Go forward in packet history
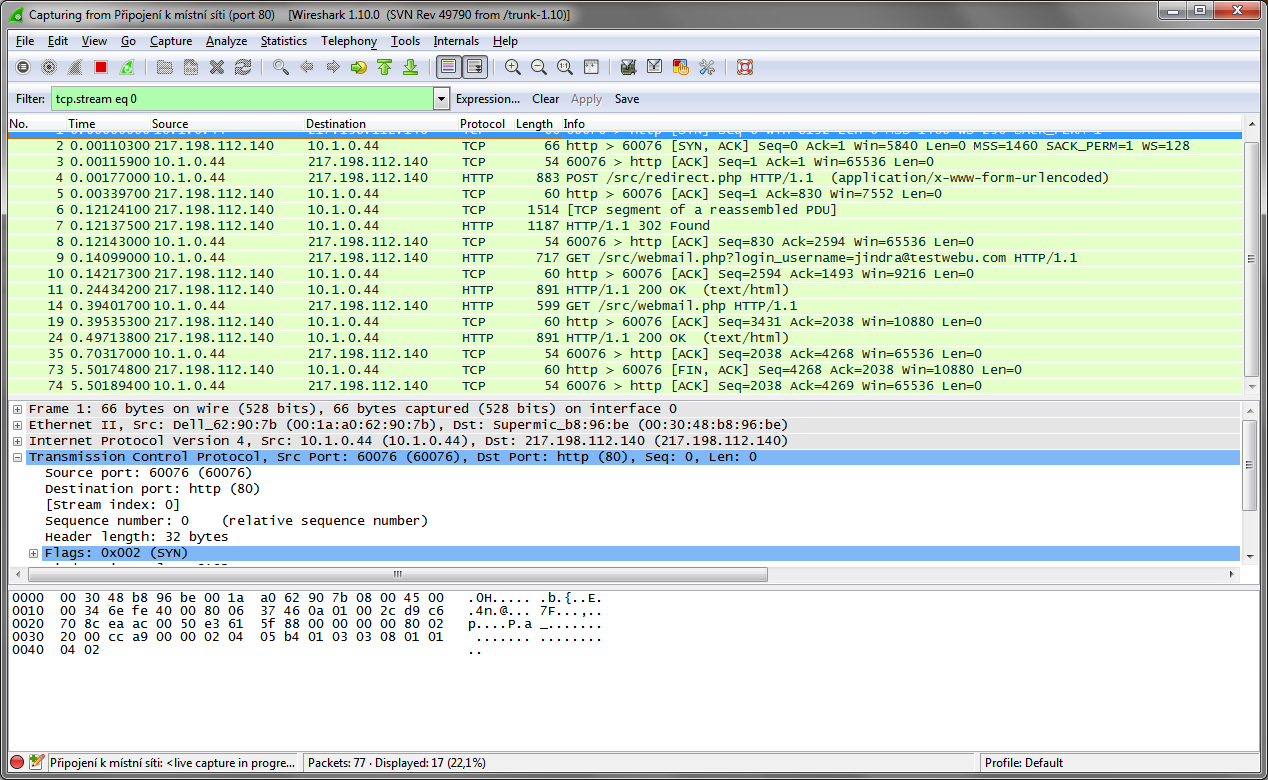This screenshot has height=780, width=1268. pyautogui.click(x=333, y=67)
